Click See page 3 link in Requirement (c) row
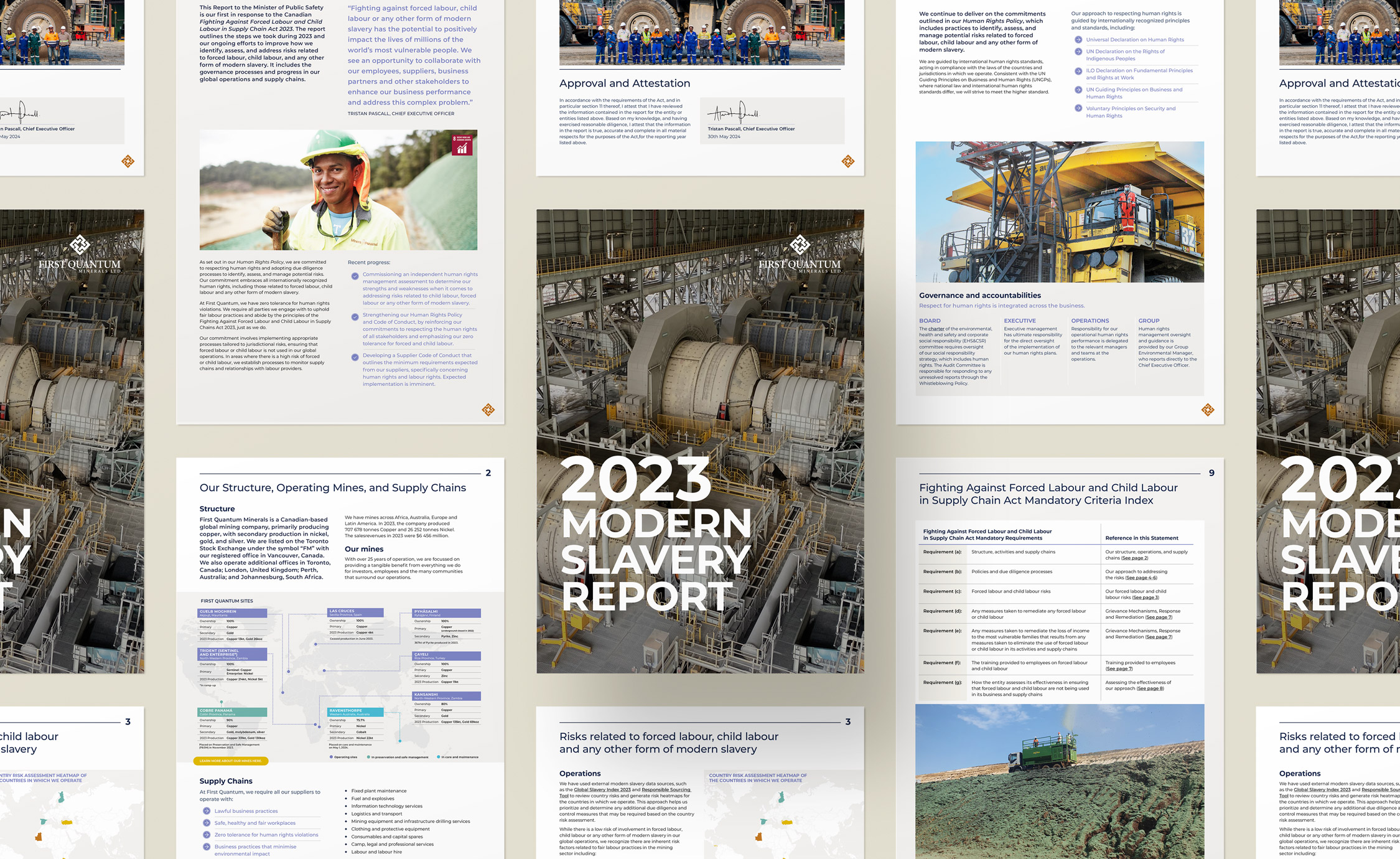This screenshot has width=1400, height=859. click(1145, 598)
